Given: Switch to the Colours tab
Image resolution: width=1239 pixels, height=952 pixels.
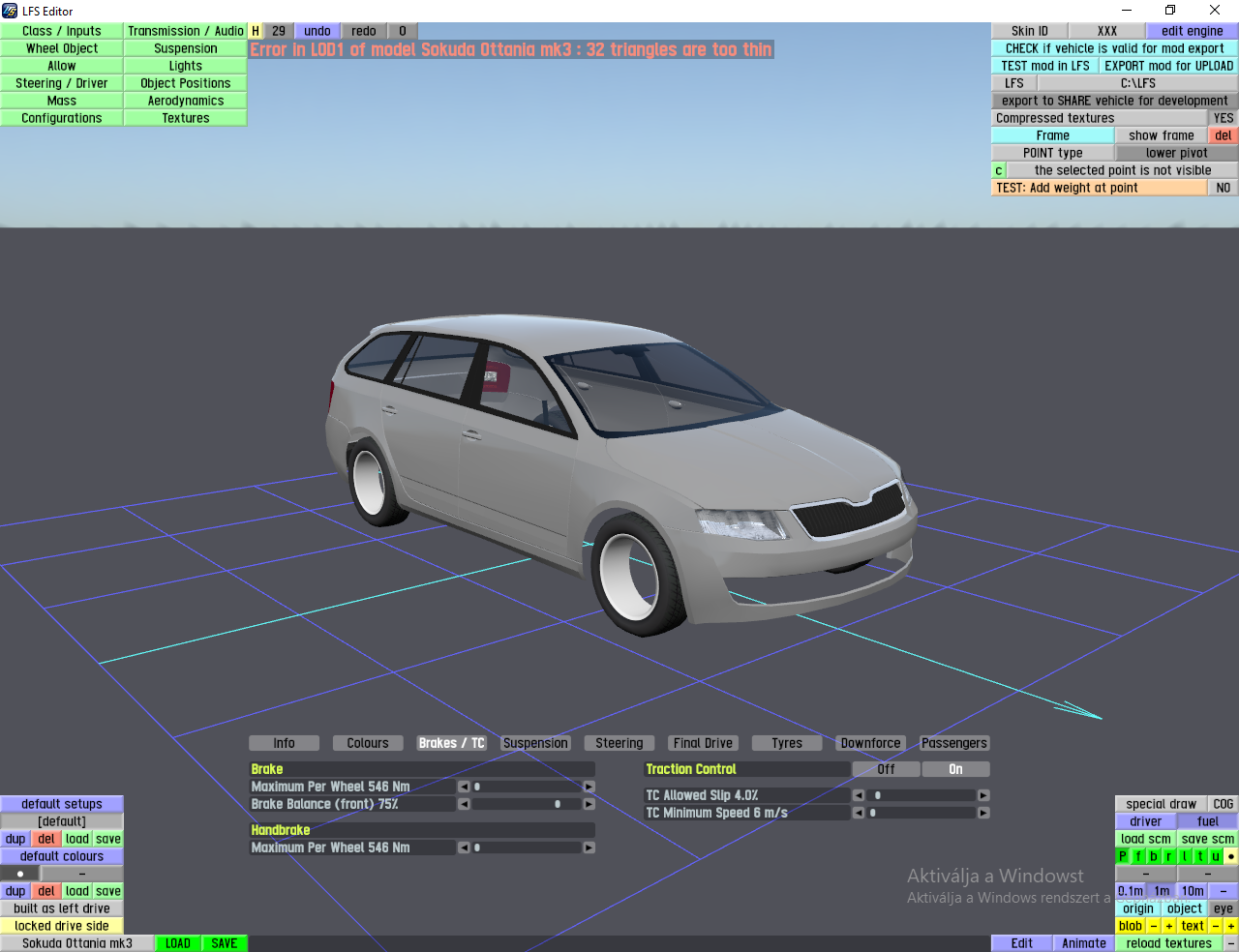Looking at the screenshot, I should [x=368, y=743].
